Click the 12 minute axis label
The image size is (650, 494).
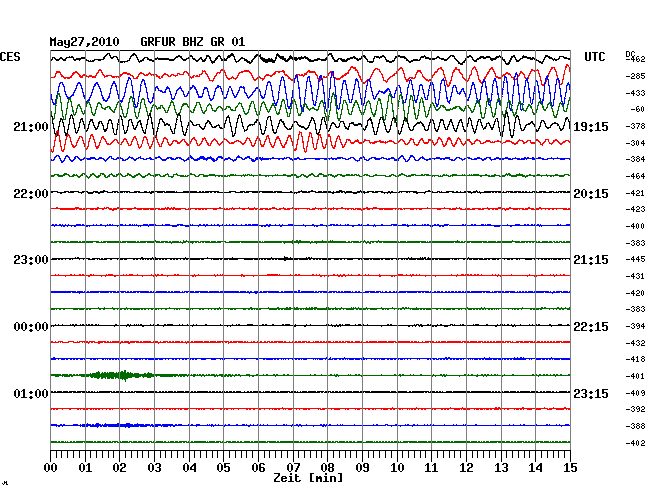tap(466, 468)
